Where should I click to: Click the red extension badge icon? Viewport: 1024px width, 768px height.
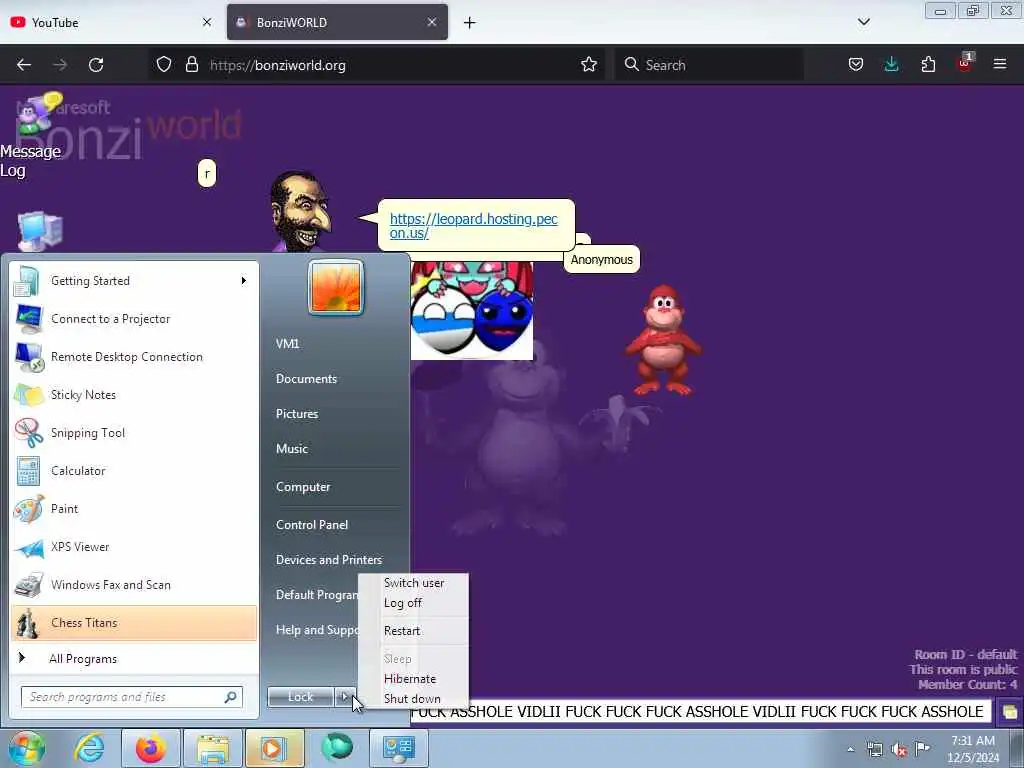(x=965, y=63)
